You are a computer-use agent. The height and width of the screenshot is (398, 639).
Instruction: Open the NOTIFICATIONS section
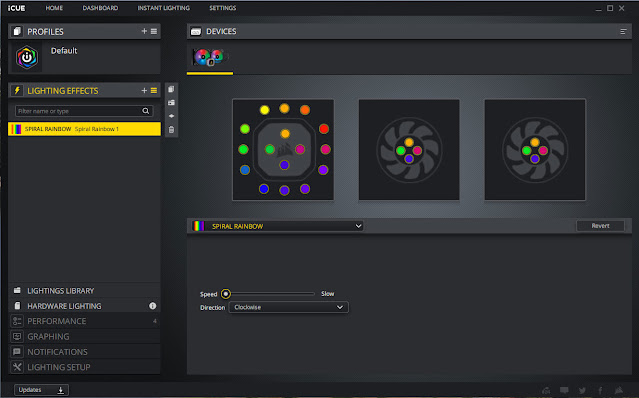(x=84, y=352)
